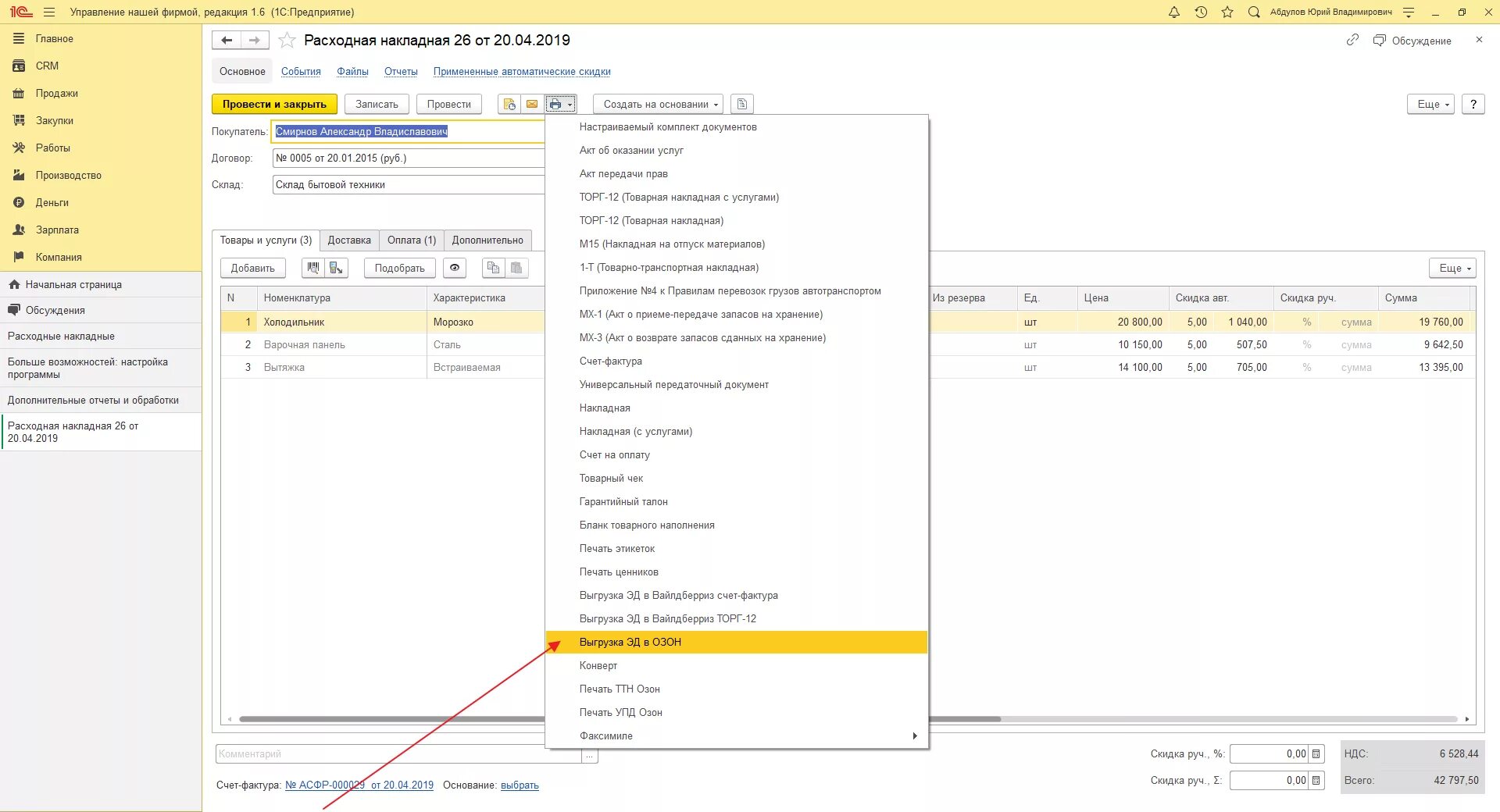This screenshot has height=812, width=1500.
Task: Click the Записать button
Action: [x=377, y=104]
